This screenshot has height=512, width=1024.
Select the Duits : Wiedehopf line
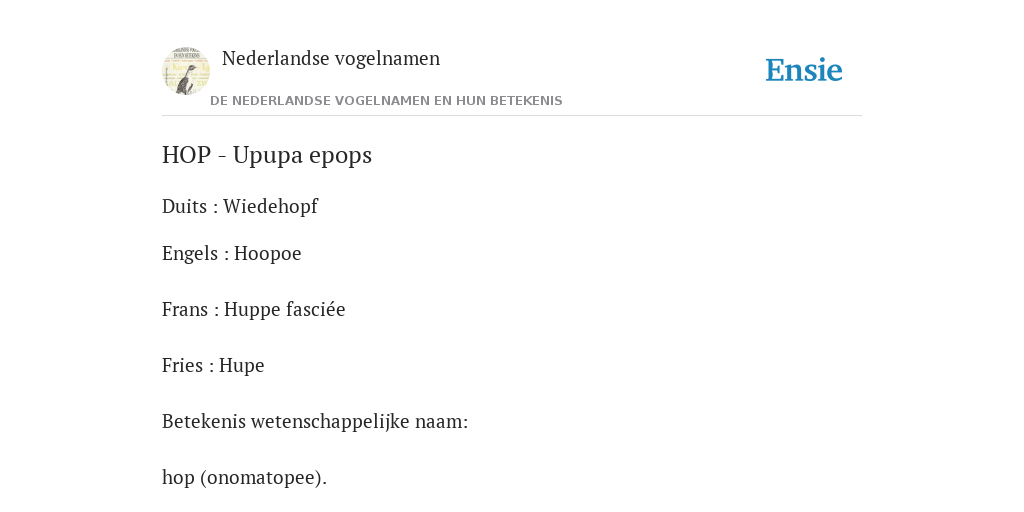pyautogui.click(x=240, y=206)
